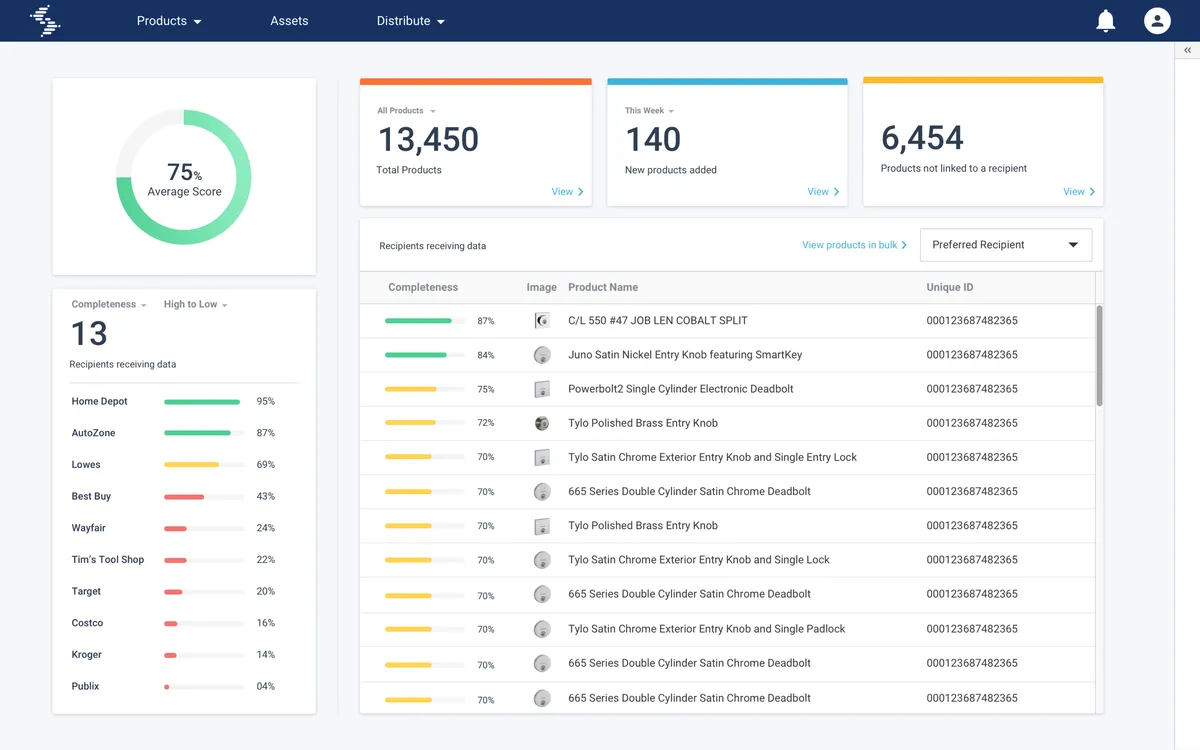Collapse the right side panel using the double chevron

pyautogui.click(x=1187, y=50)
